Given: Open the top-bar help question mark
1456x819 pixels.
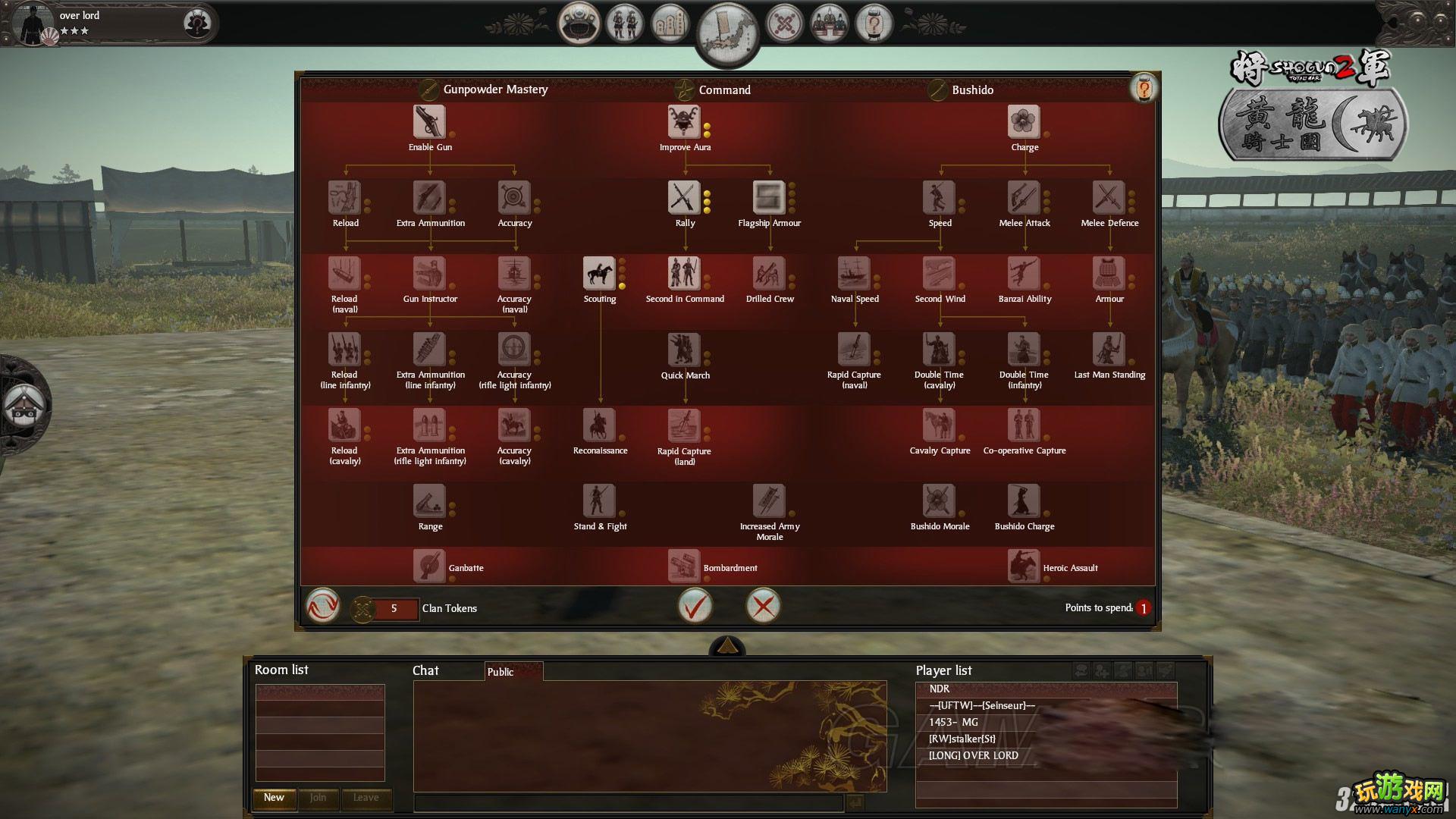Looking at the screenshot, I should [x=874, y=24].
